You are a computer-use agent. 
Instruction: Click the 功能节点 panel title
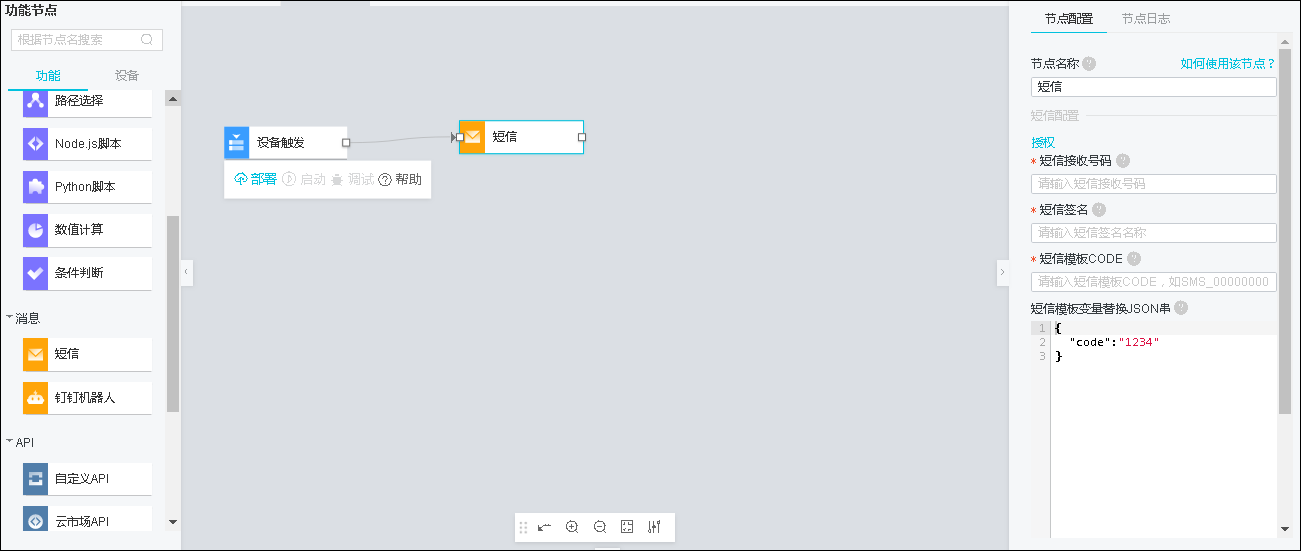[31, 10]
